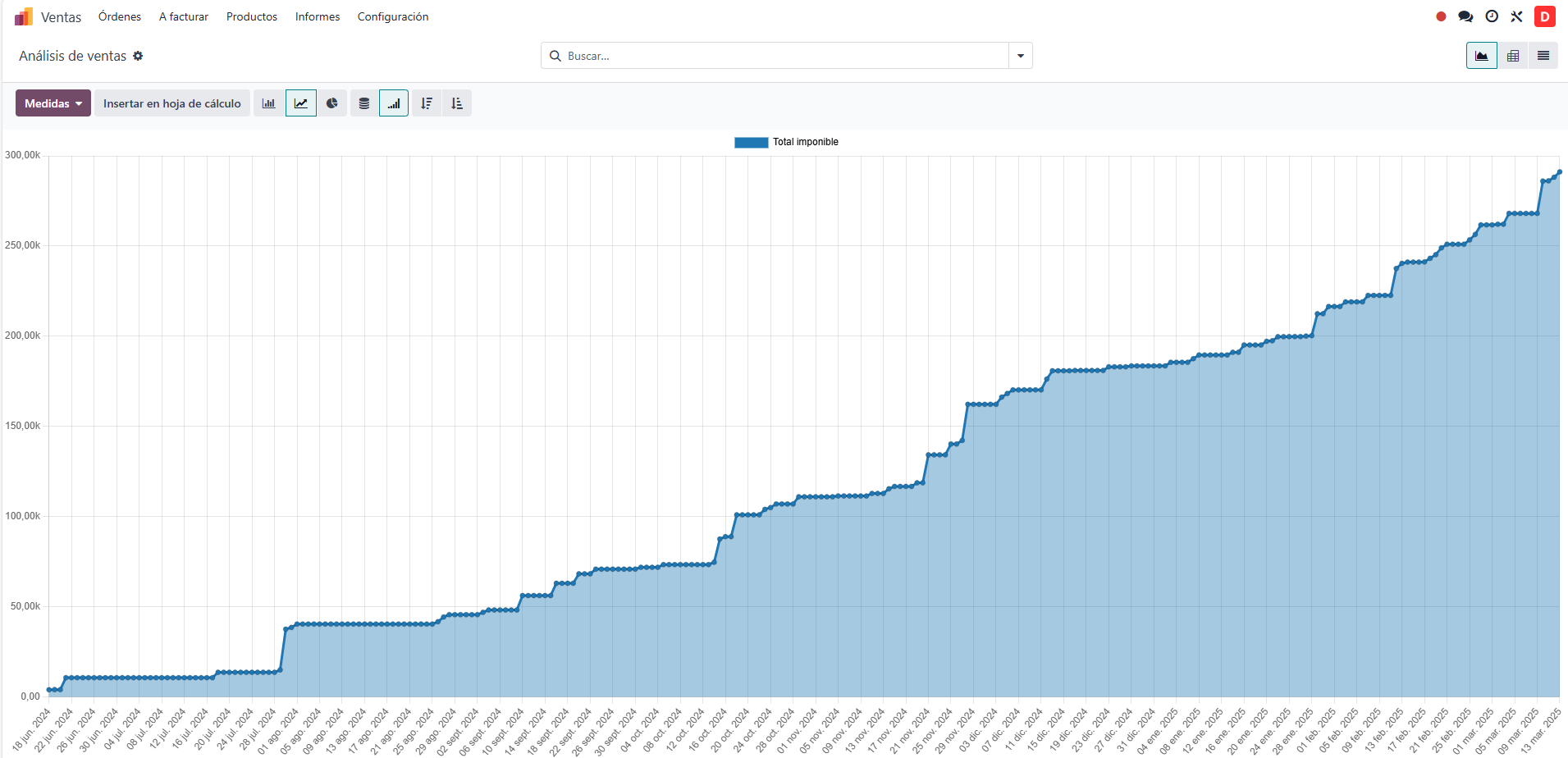The image size is (1568, 758).
Task: Switch to the list view
Action: [x=1543, y=56]
